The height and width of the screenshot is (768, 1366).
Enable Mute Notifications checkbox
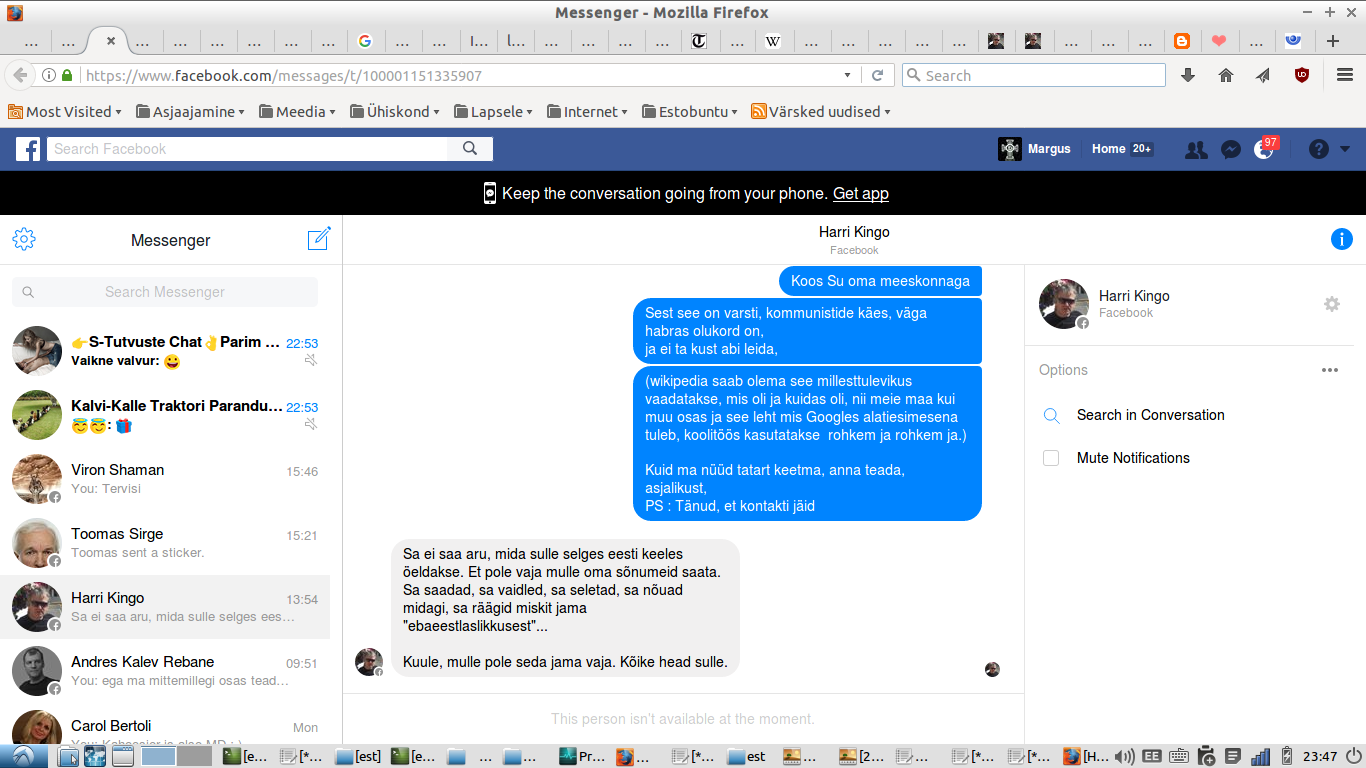(1051, 458)
